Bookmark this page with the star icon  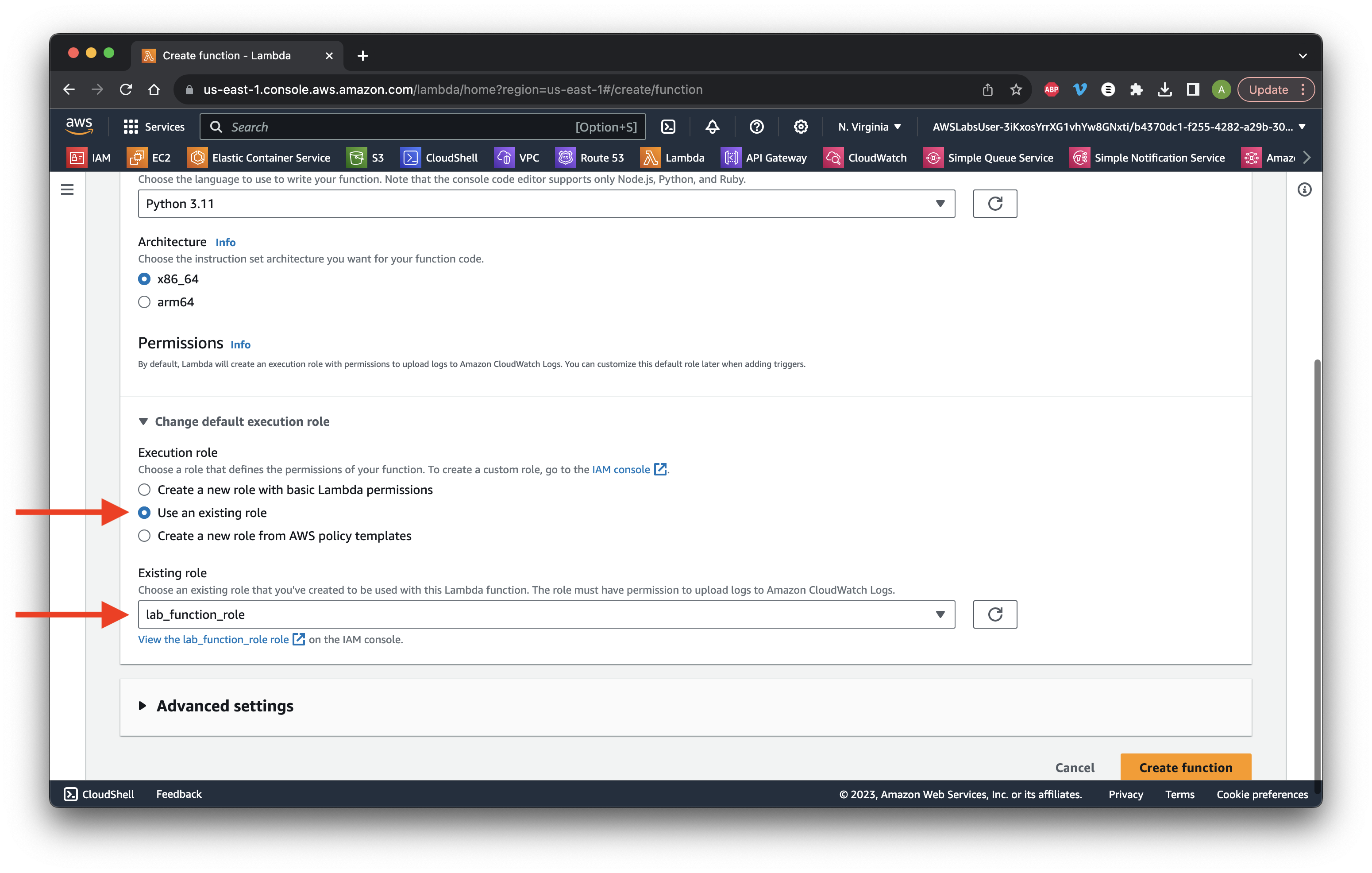(1016, 89)
